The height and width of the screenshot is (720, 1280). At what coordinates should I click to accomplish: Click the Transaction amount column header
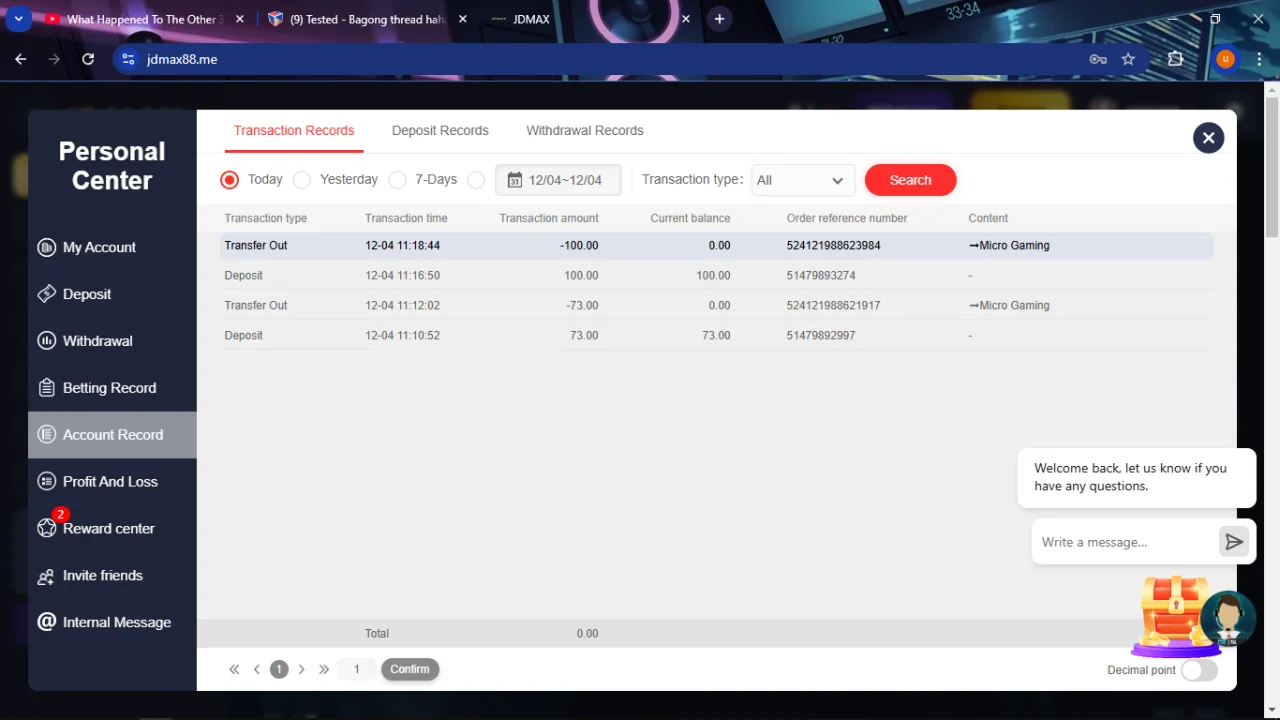point(549,218)
